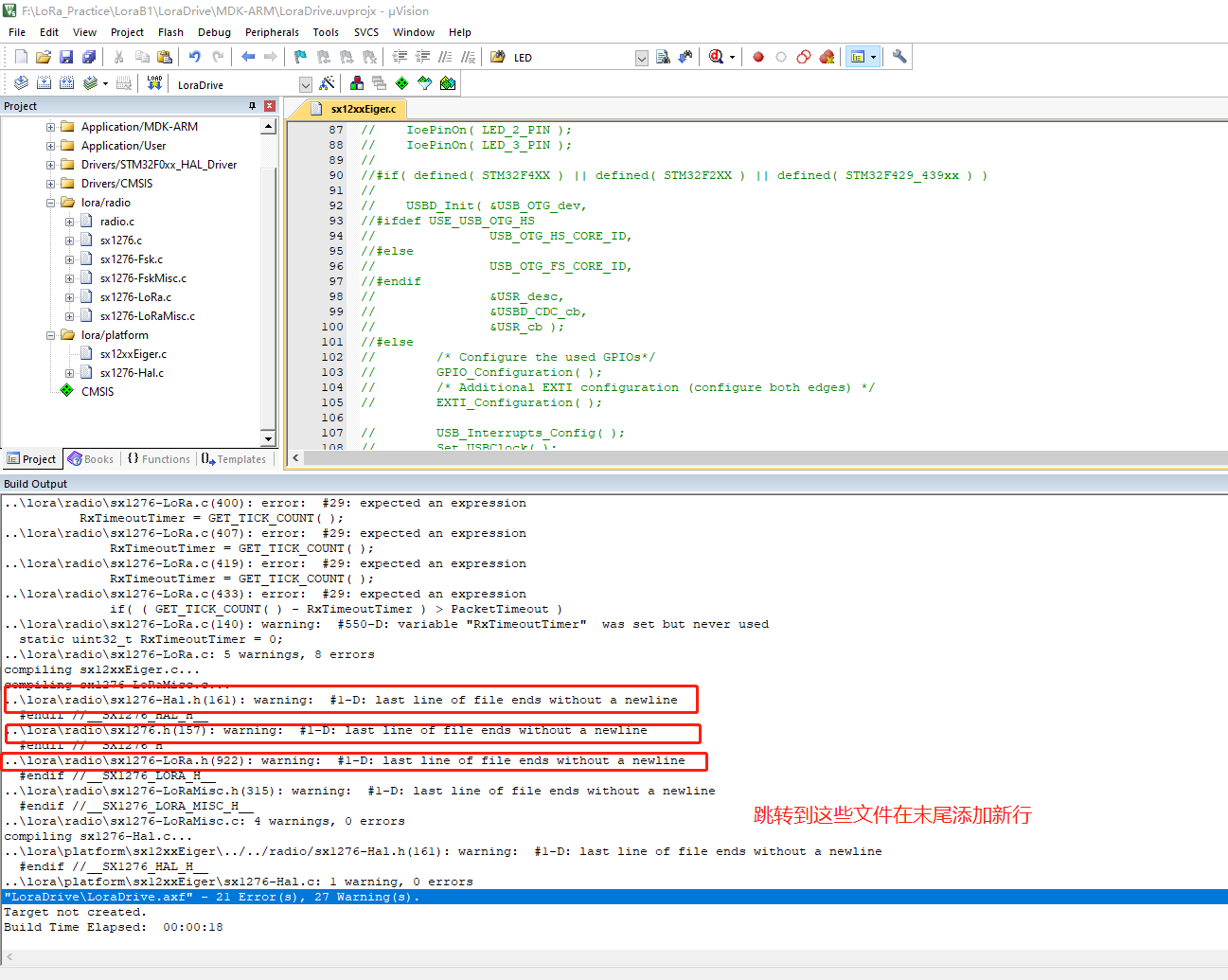Open the LED find-text dropdown
Image resolution: width=1228 pixels, height=980 pixels.
(641, 58)
